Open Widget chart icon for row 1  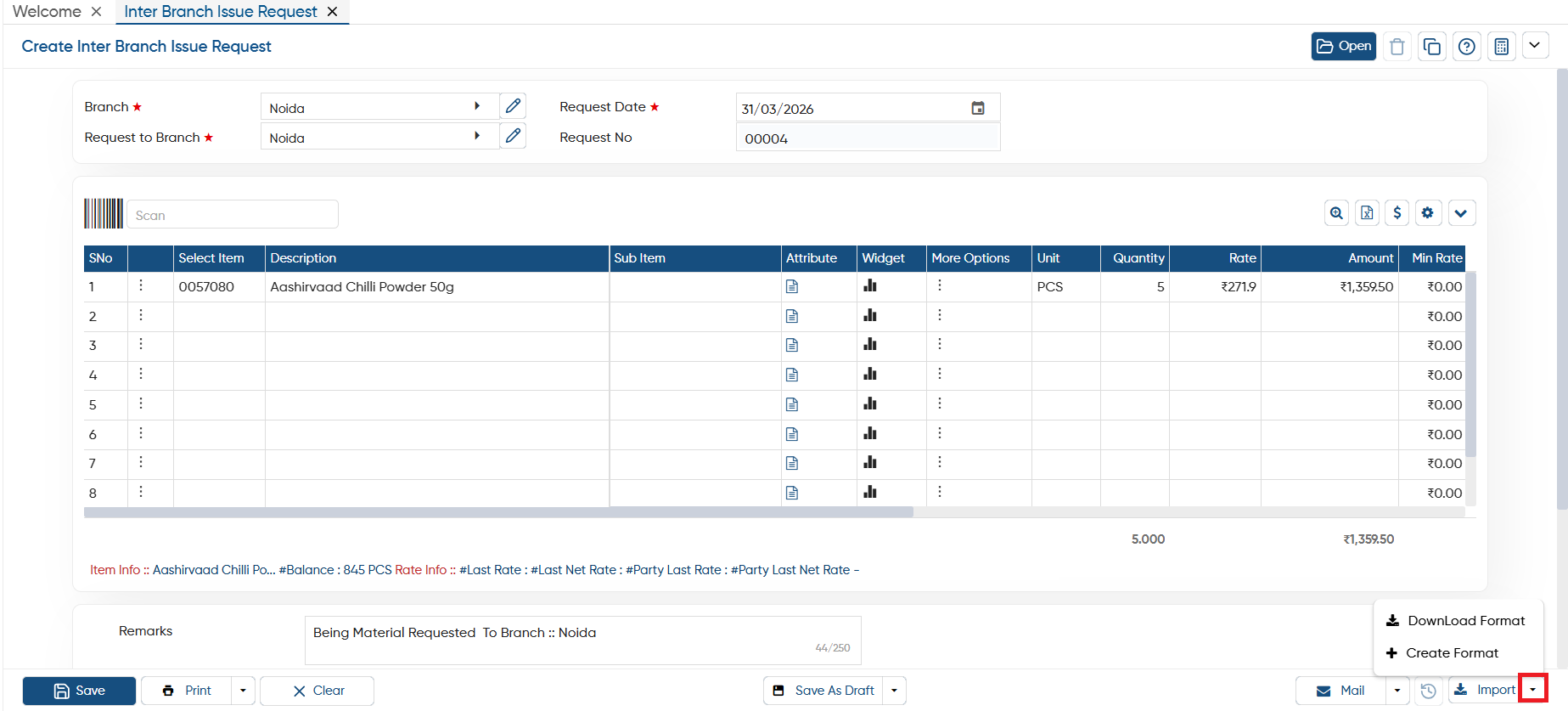tap(870, 286)
